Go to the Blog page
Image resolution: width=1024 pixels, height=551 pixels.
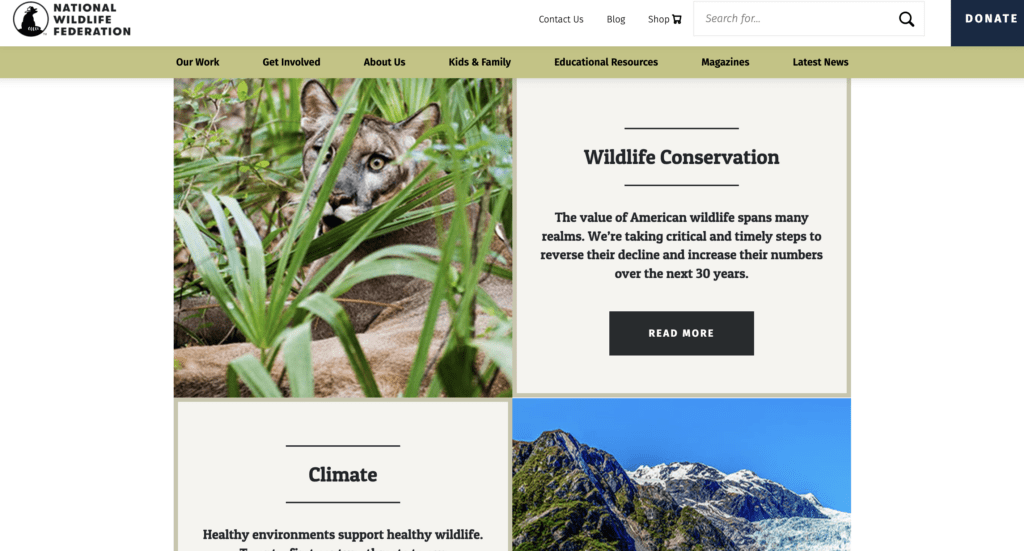point(616,19)
